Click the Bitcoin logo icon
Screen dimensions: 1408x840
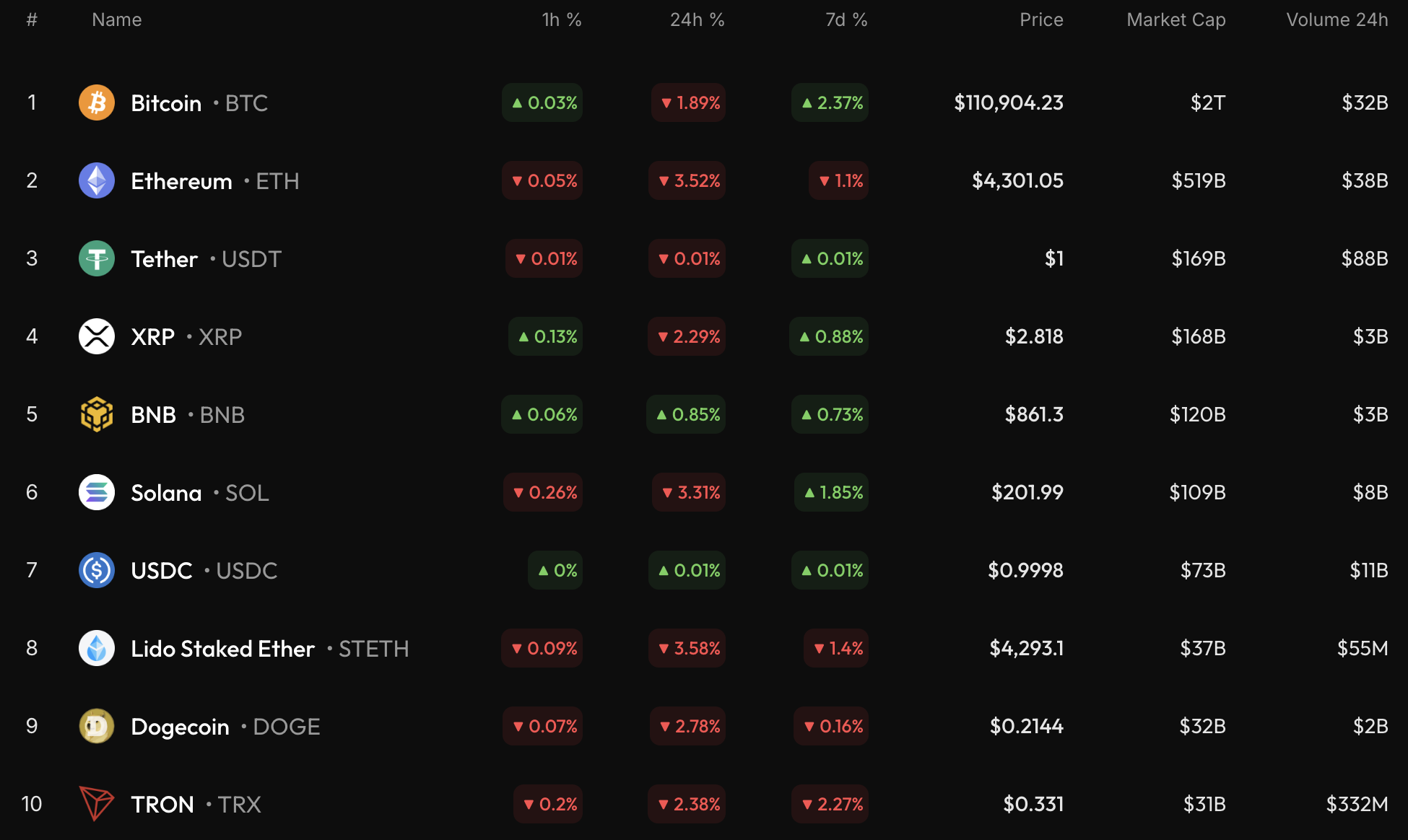tap(97, 102)
